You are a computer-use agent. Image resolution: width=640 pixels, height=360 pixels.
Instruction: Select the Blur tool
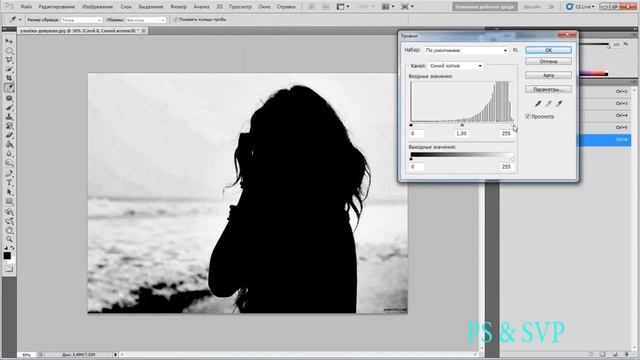coord(9,153)
